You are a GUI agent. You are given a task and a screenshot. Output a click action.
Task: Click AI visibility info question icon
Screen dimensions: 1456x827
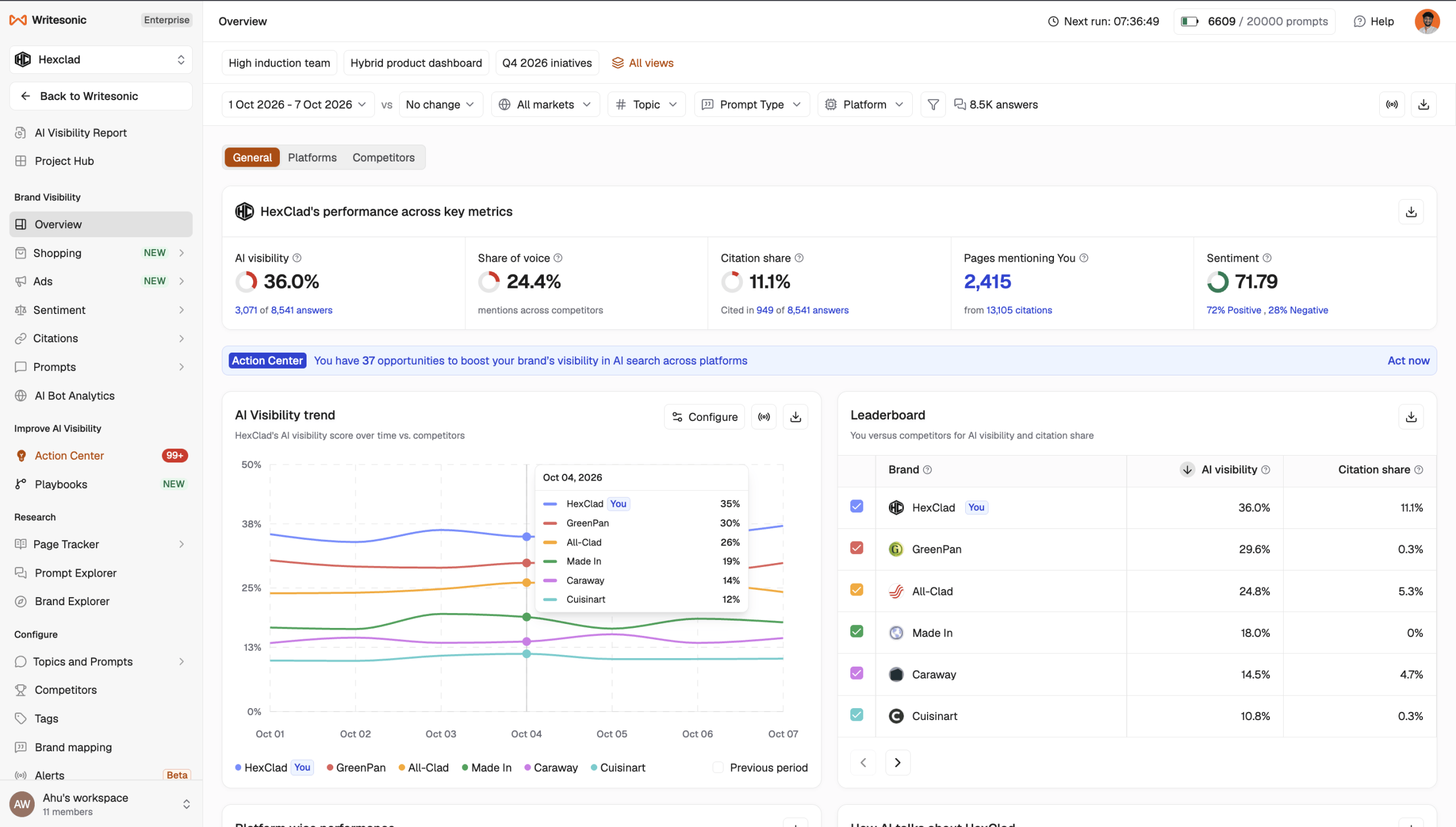coord(297,258)
